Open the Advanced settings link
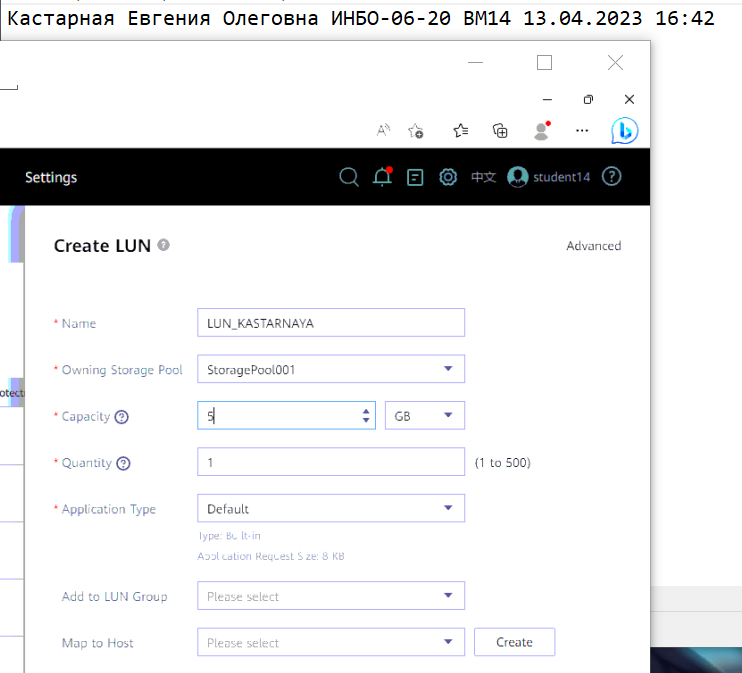 pyautogui.click(x=593, y=246)
